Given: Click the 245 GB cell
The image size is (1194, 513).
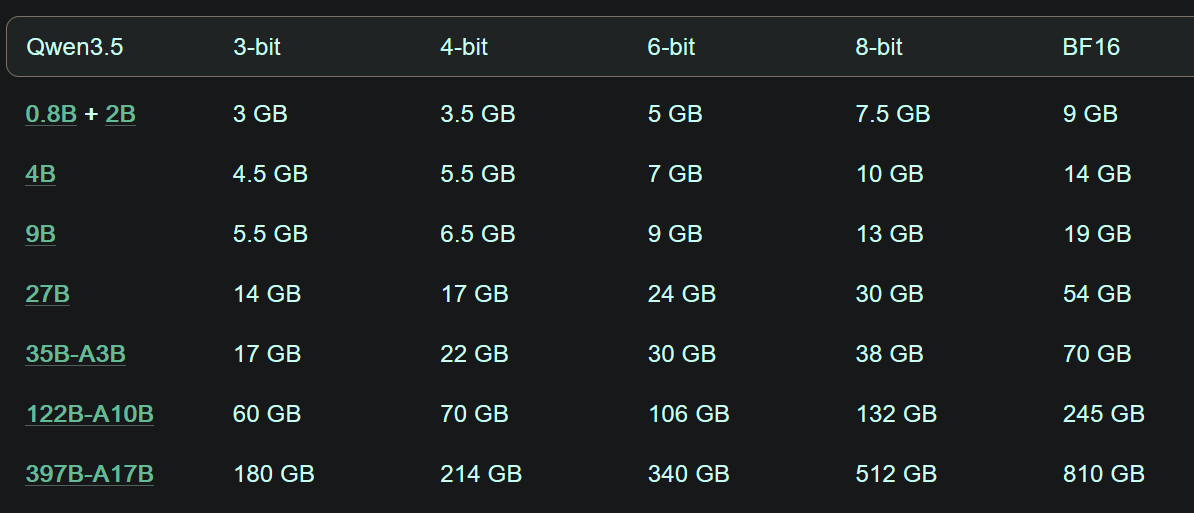Looking at the screenshot, I should click(x=1103, y=414).
